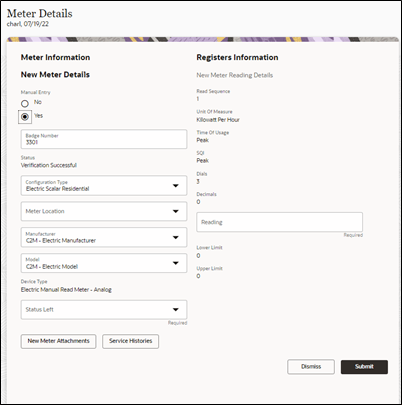The width and height of the screenshot is (403, 405).
Task: Expand the Meter Location dropdown
Action: [104, 211]
